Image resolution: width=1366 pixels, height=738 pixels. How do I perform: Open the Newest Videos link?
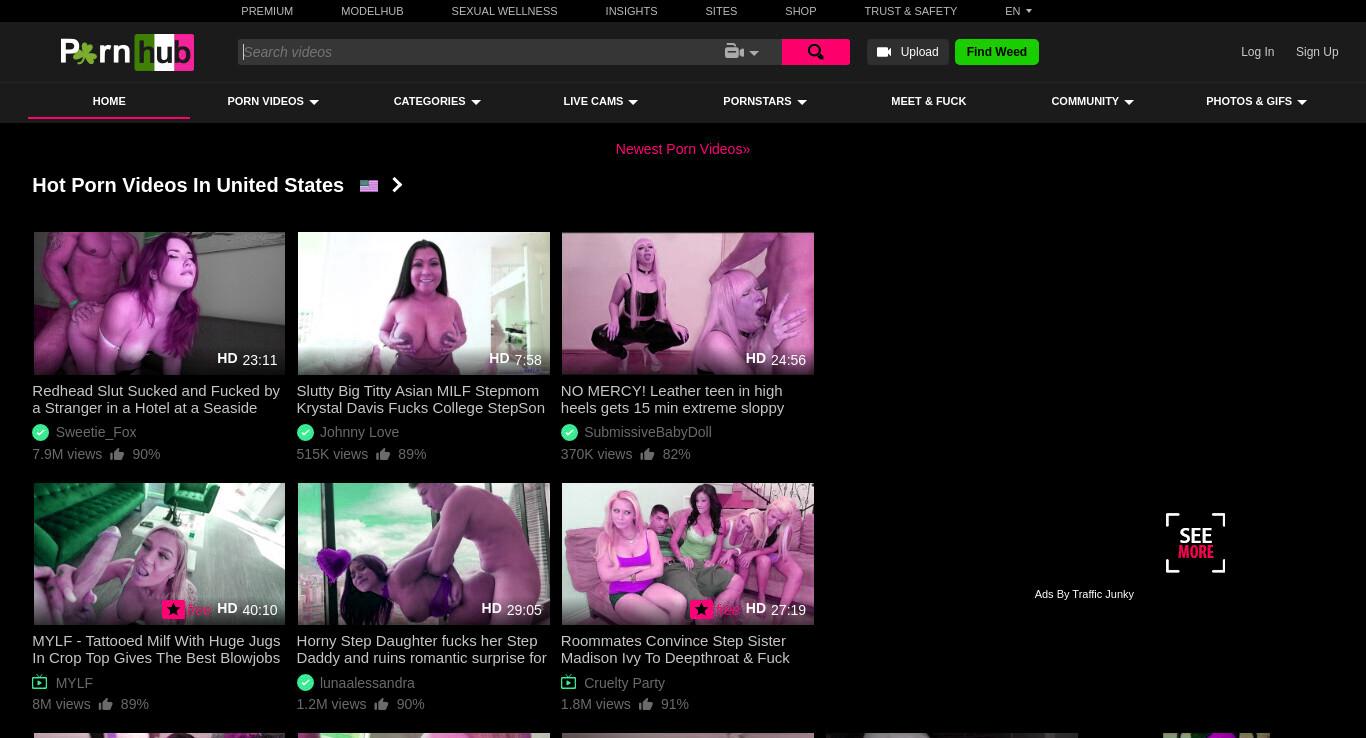(x=683, y=149)
